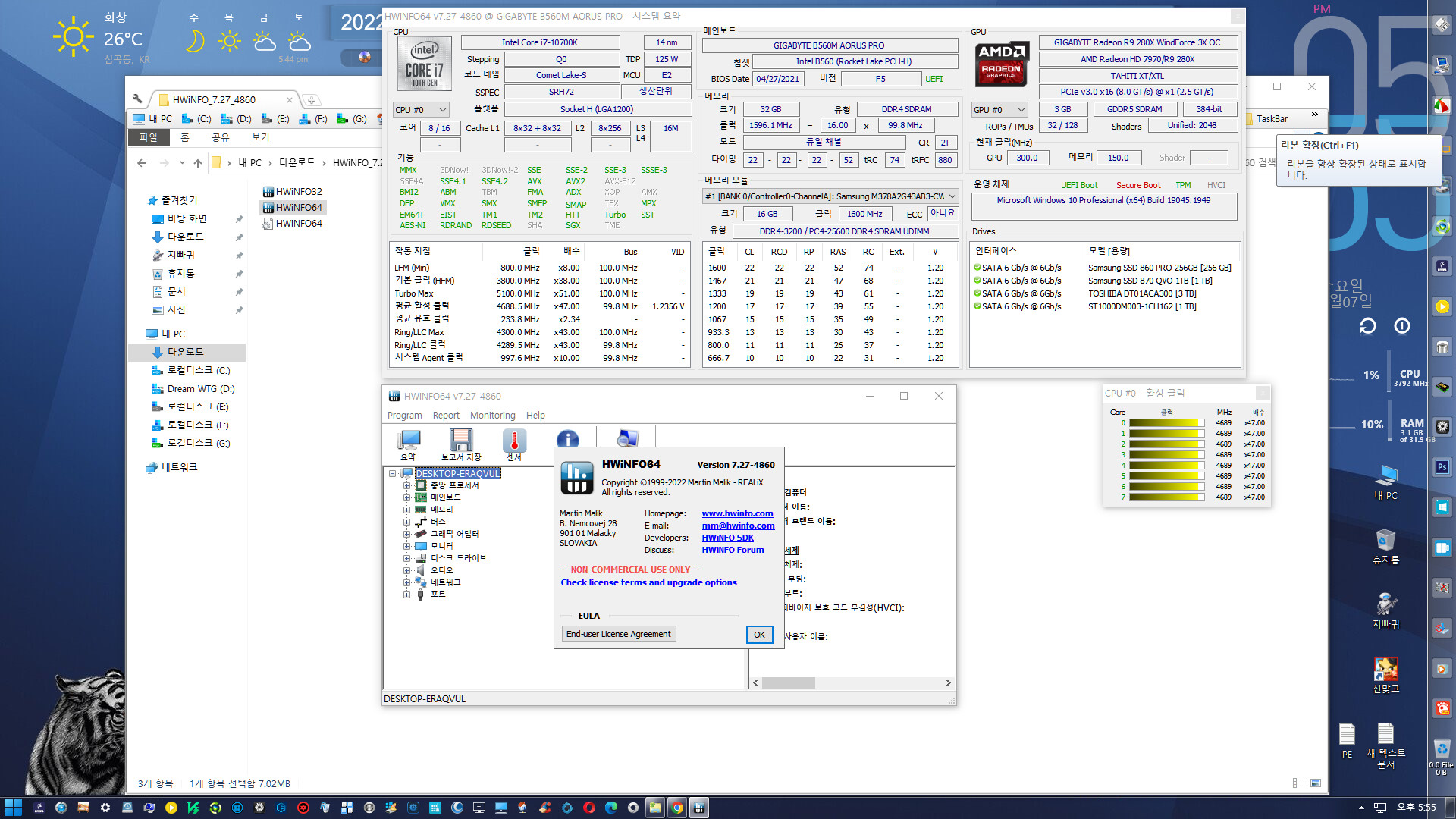Screen dimensions: 1456x819
Task: Expand the 메인보드 tree node
Action: coord(406,497)
